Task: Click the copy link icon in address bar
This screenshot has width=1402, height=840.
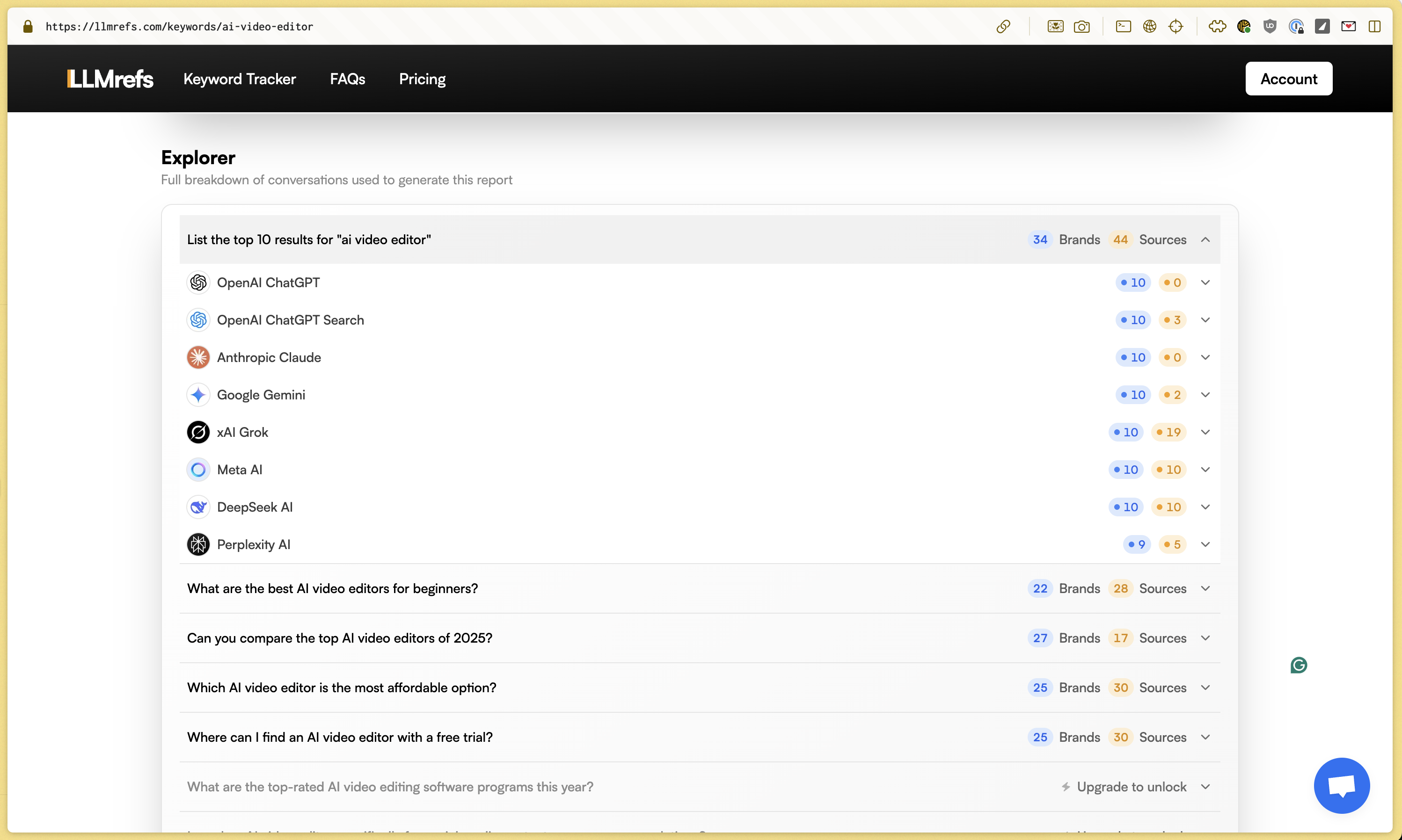Action: click(1003, 27)
